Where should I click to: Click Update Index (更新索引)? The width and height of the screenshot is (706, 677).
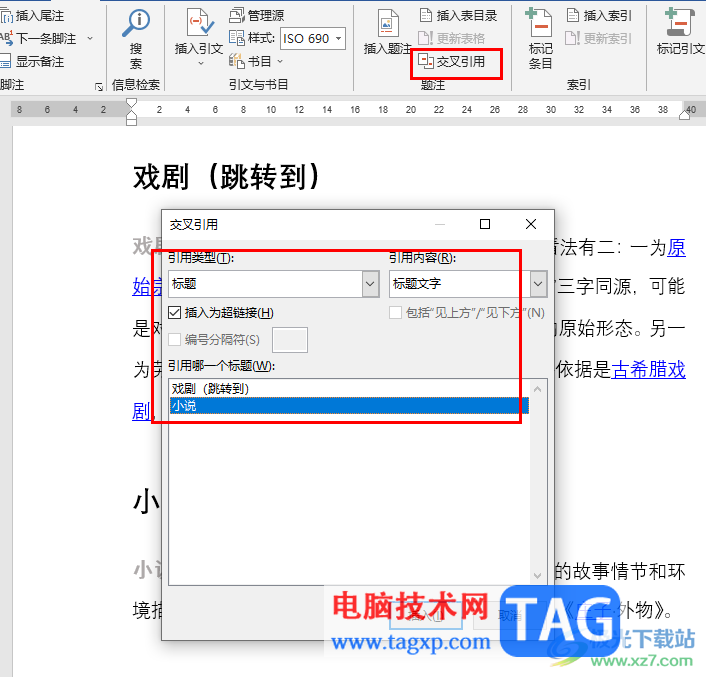[x=598, y=38]
